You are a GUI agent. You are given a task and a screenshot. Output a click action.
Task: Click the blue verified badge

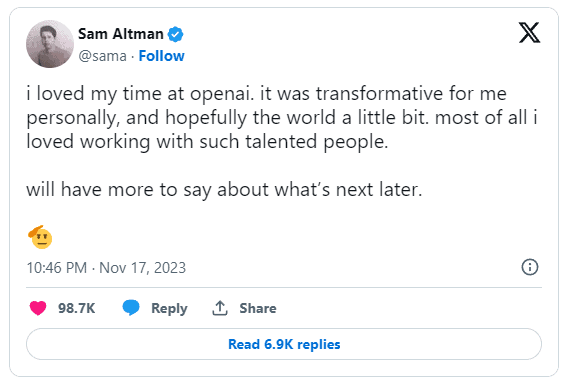176,34
